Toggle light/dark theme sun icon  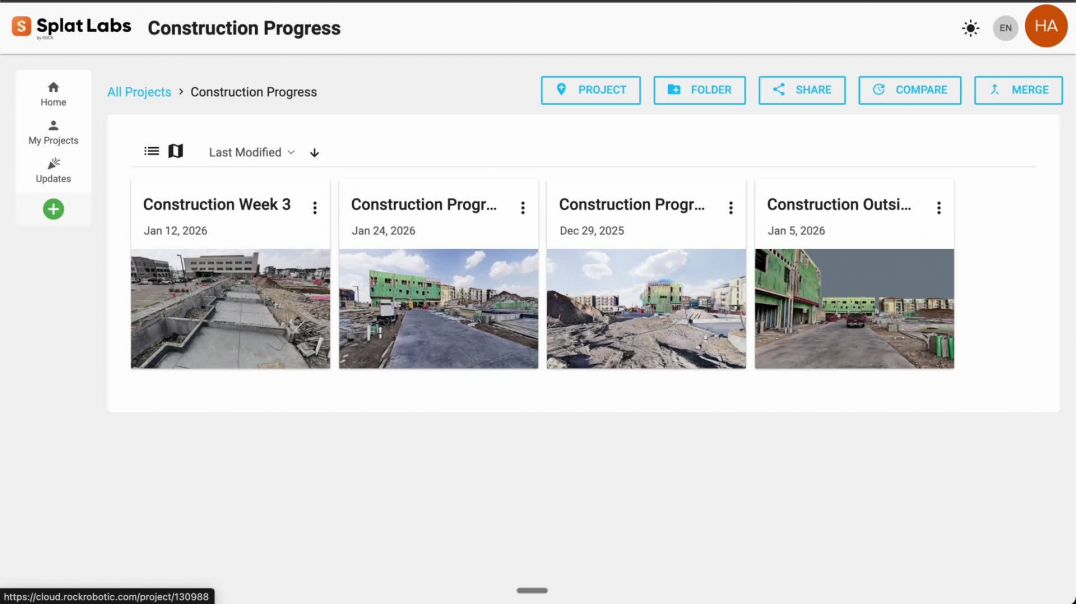pos(970,28)
